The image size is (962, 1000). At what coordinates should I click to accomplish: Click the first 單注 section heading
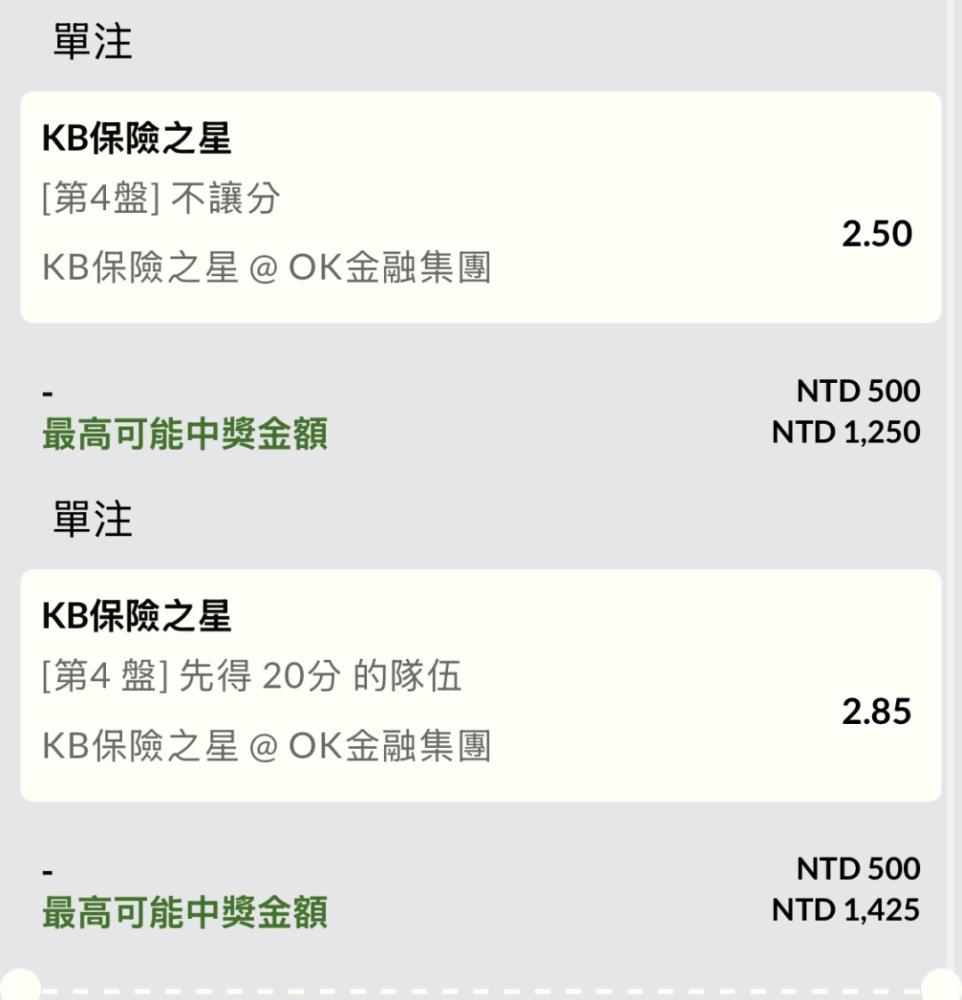[x=92, y=42]
